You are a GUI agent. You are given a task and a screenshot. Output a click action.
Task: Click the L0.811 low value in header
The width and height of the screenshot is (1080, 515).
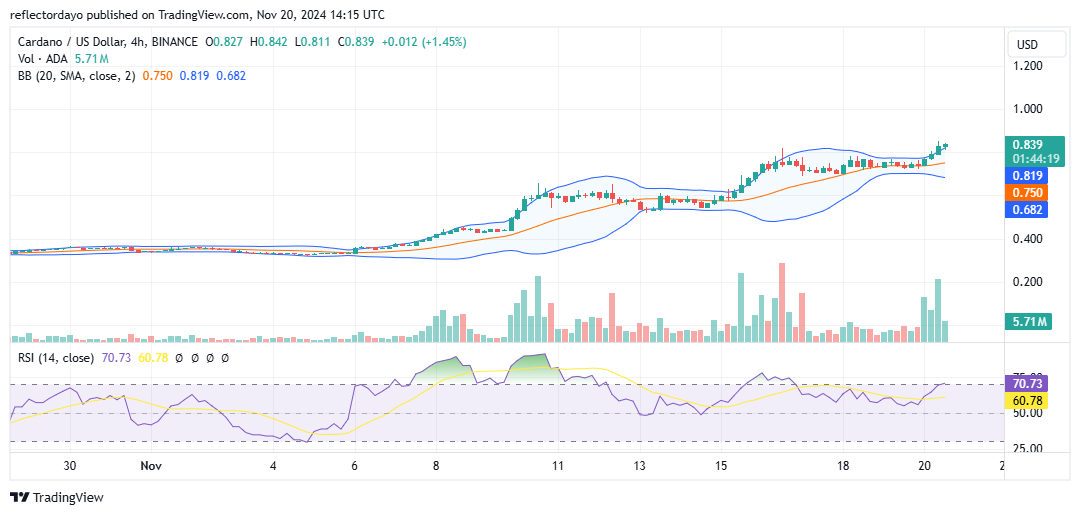[x=312, y=42]
